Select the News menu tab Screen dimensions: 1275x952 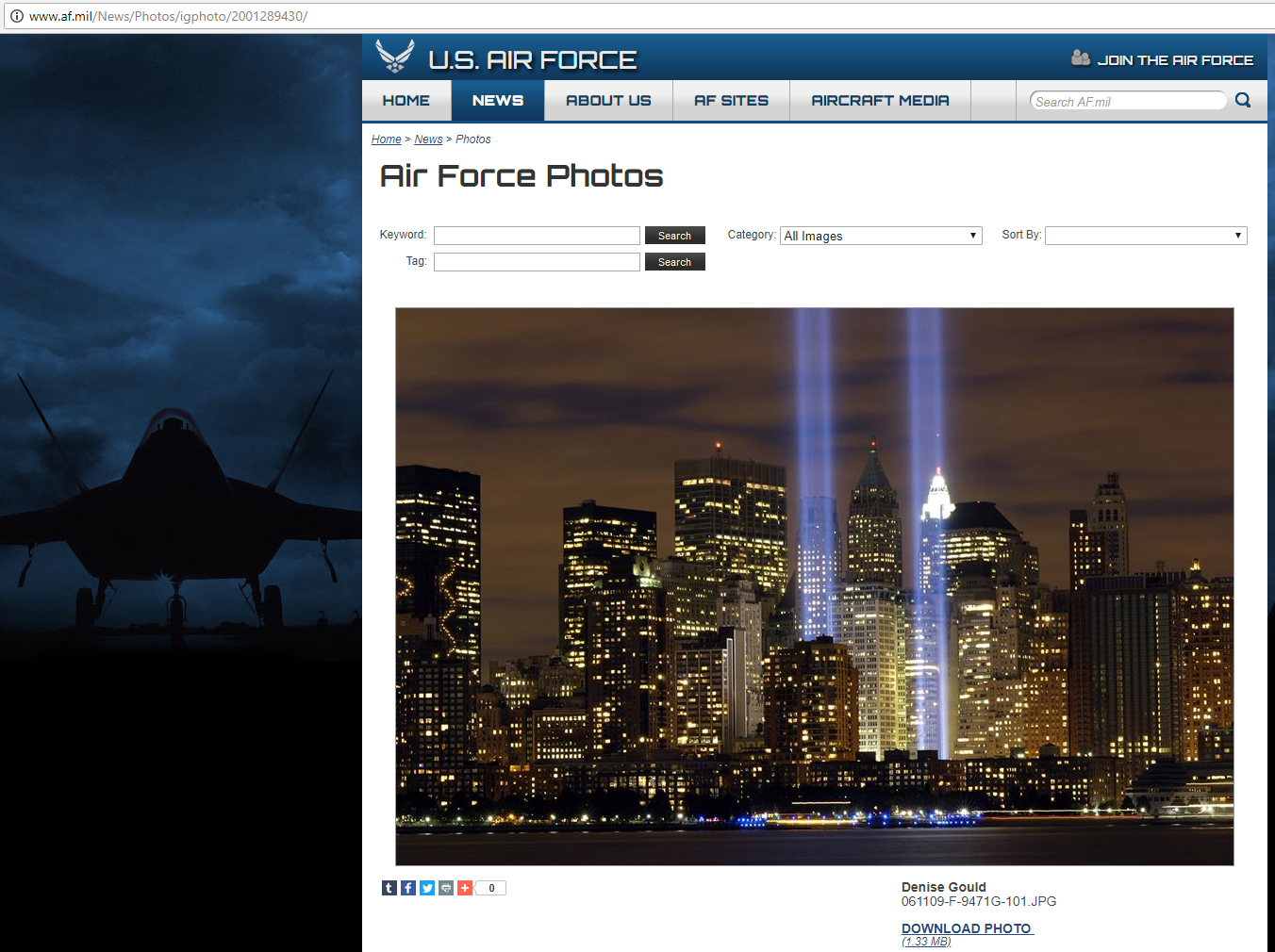tap(498, 101)
